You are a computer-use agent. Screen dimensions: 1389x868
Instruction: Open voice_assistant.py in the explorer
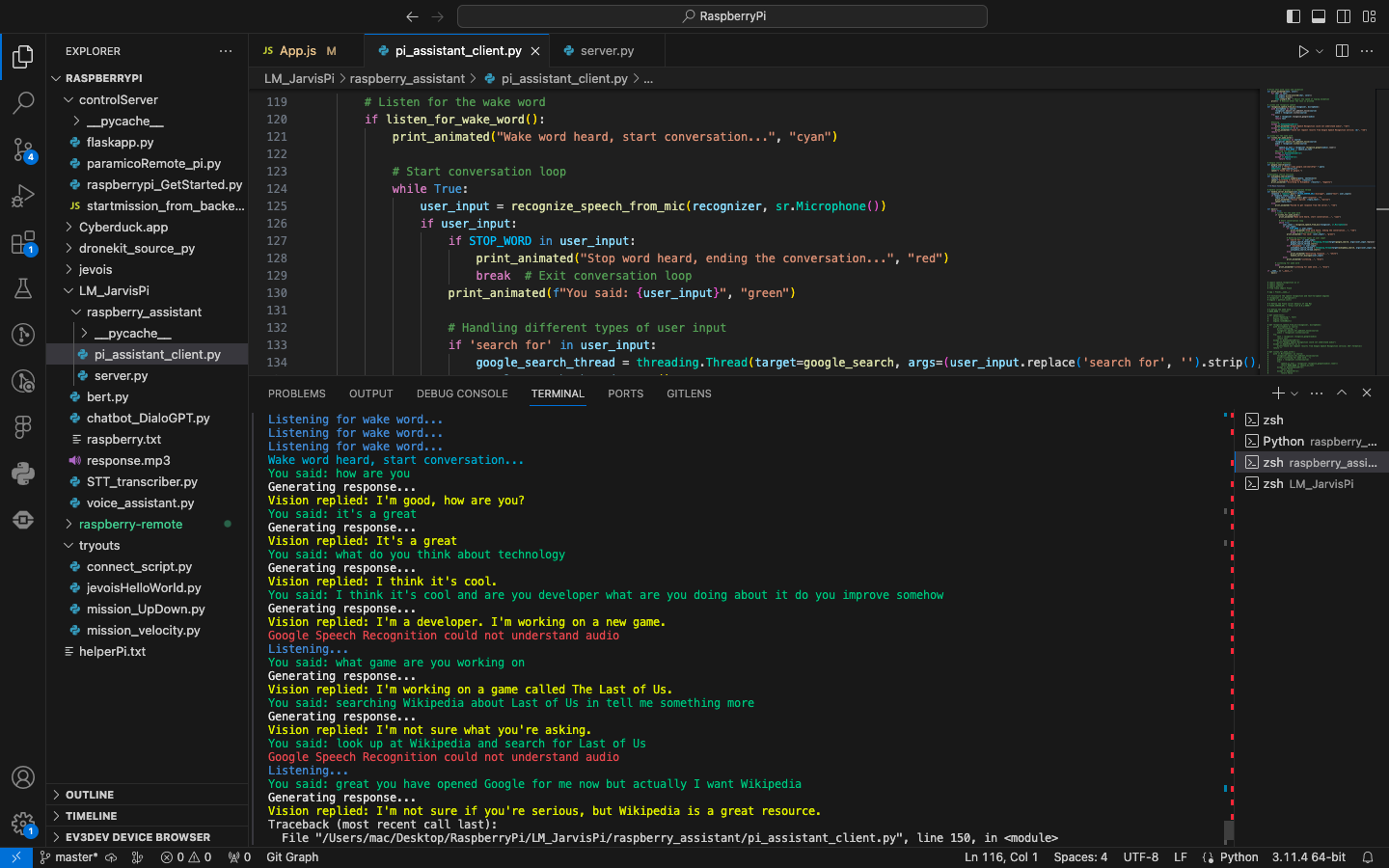(148, 502)
